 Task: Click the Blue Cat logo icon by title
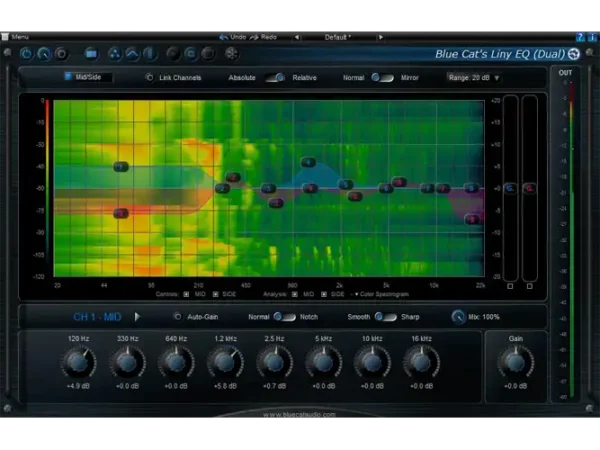574,54
